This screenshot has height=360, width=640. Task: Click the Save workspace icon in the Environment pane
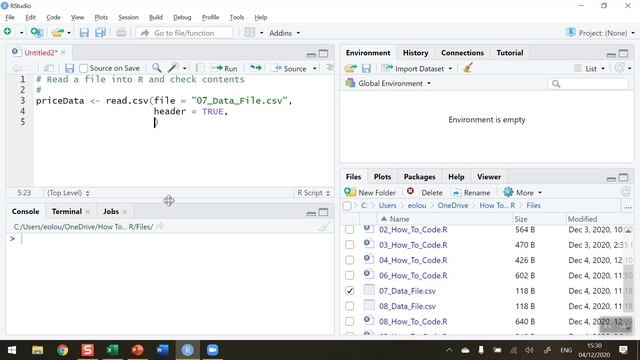(366, 69)
